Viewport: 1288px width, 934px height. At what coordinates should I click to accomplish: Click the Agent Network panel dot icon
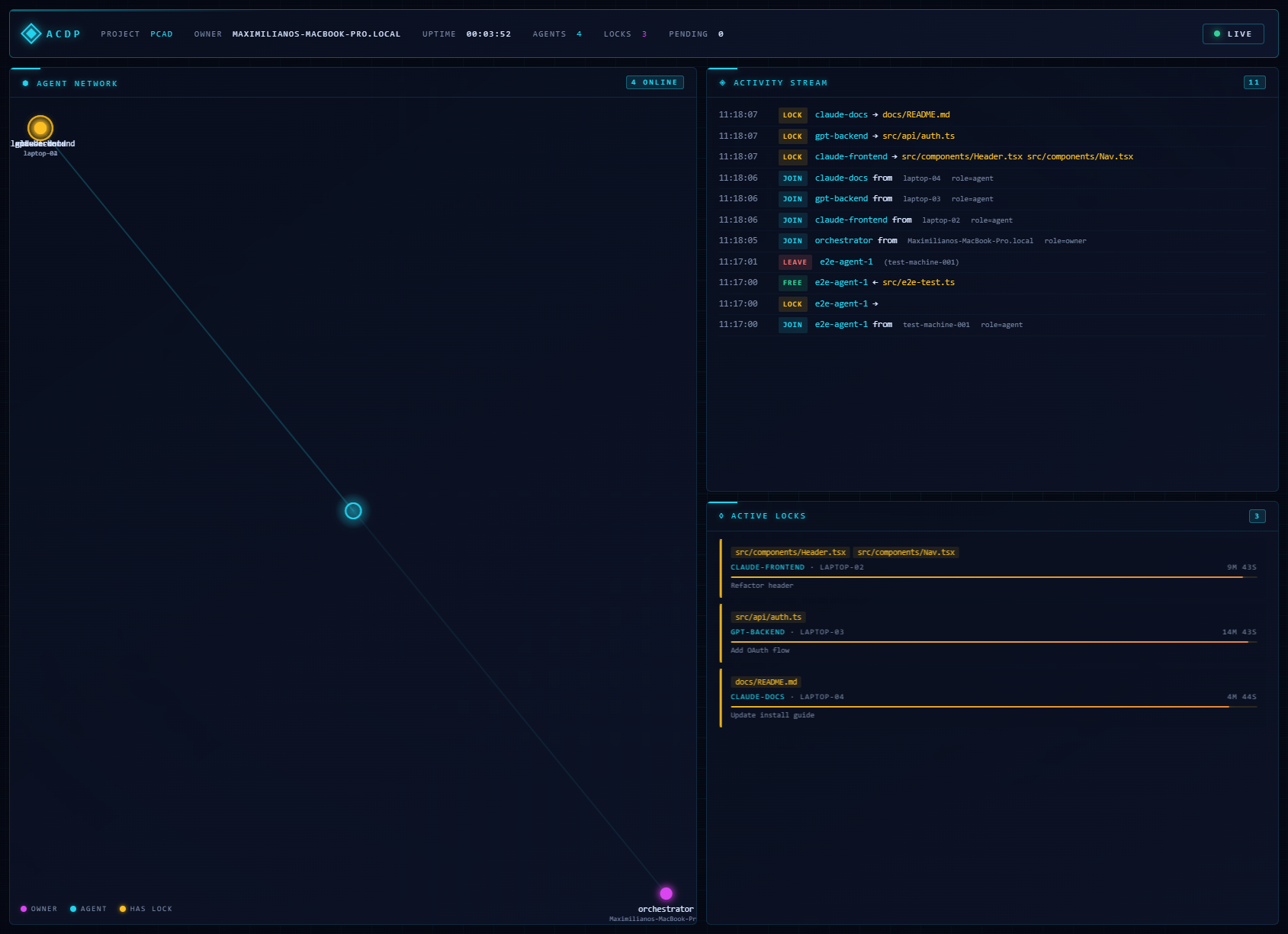26,83
